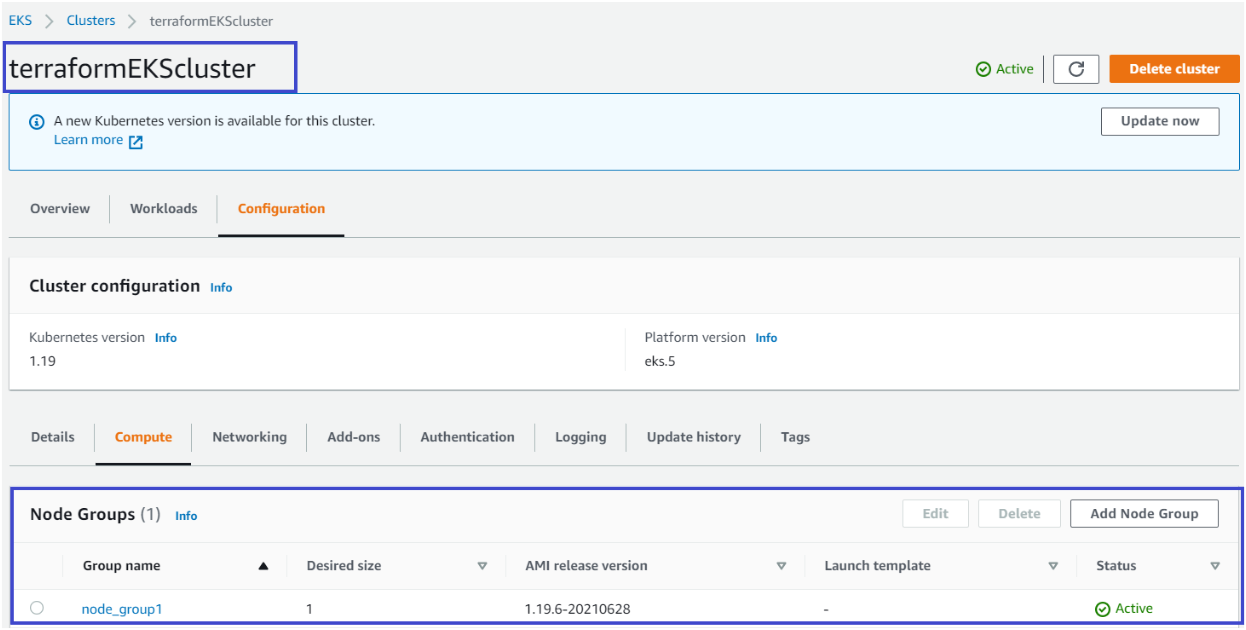Open Info link beside Cluster configuration
1246x630 pixels.
point(221,288)
